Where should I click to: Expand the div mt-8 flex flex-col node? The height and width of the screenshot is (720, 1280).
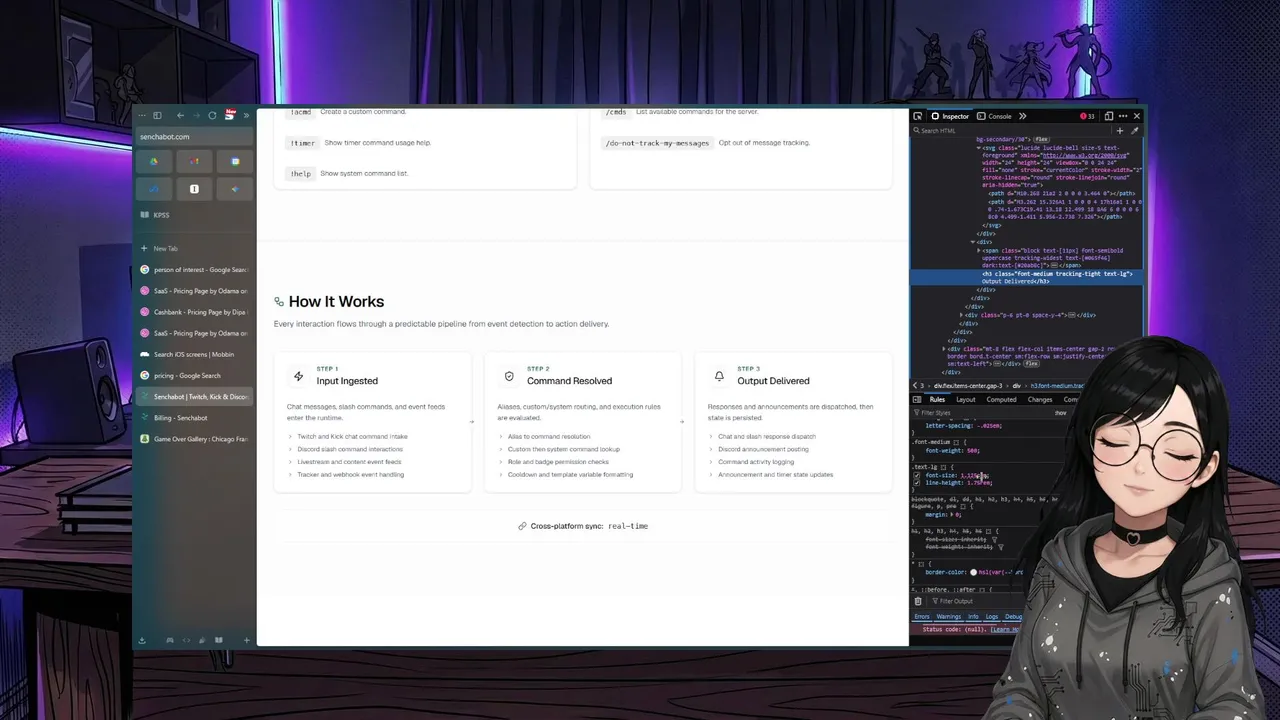coord(946,349)
